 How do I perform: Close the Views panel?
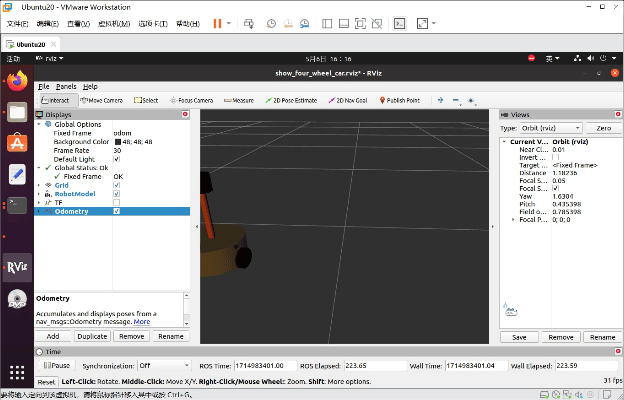pyautogui.click(x=618, y=114)
